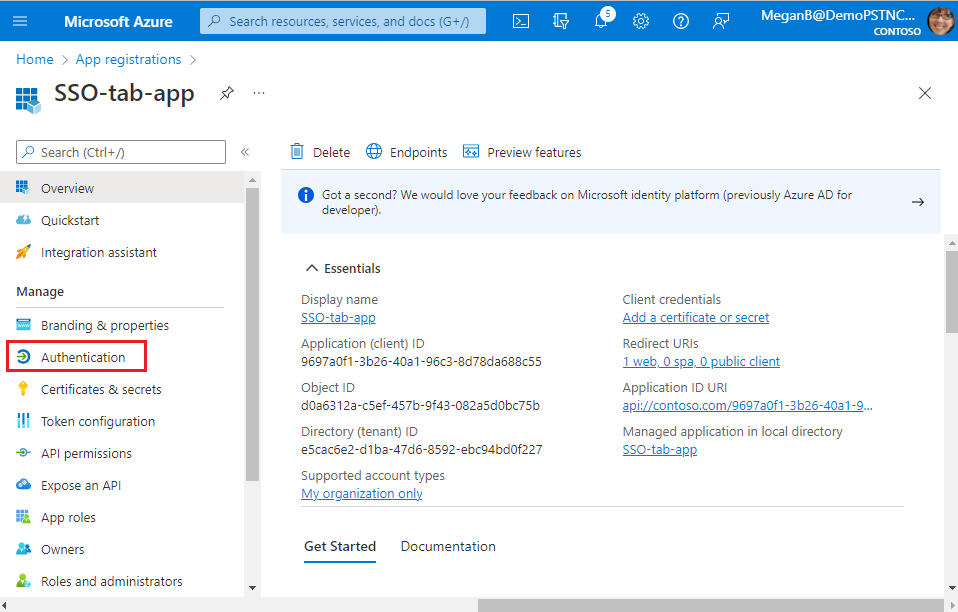
Task: Click the API permissions icon
Action: (23, 453)
